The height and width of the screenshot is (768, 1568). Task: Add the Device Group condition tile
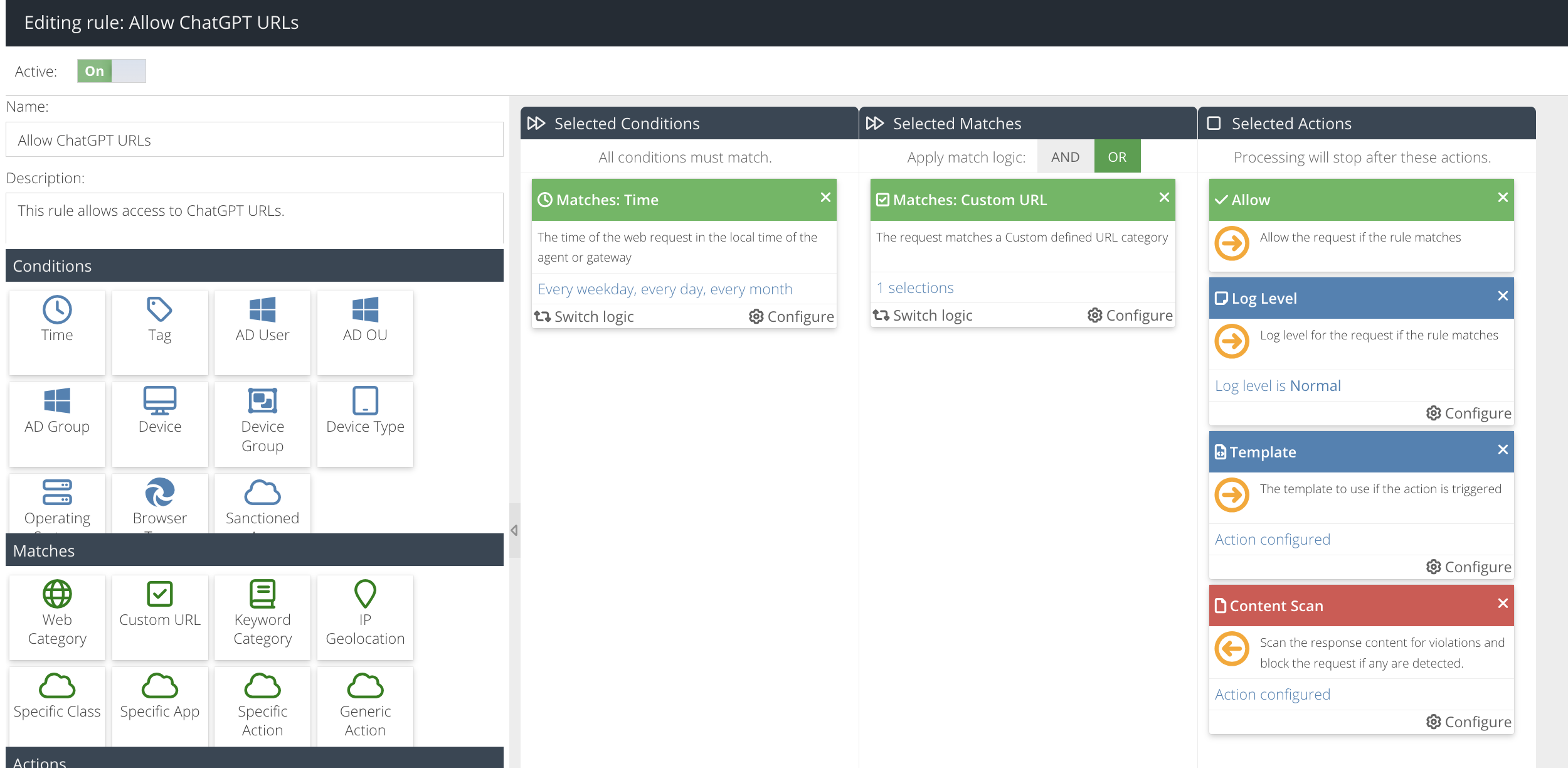[x=262, y=424]
